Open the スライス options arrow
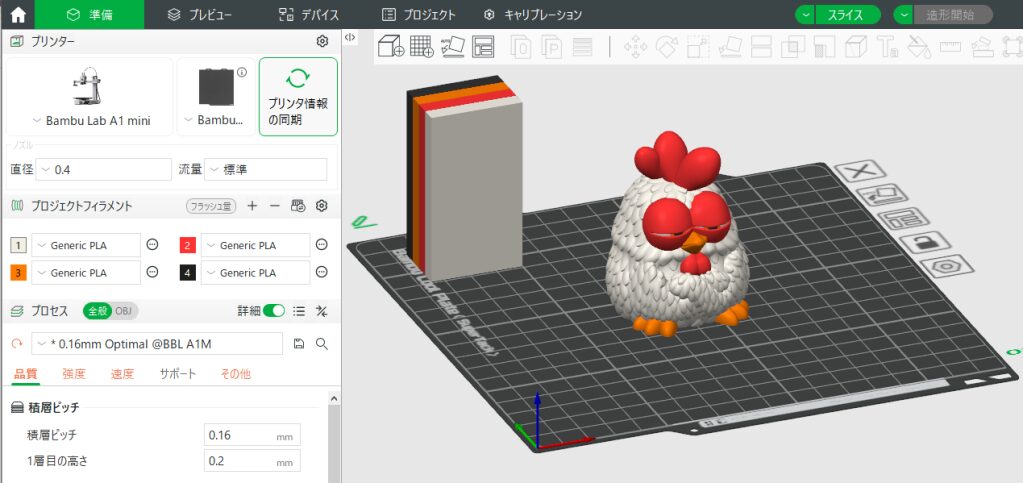 (x=806, y=14)
